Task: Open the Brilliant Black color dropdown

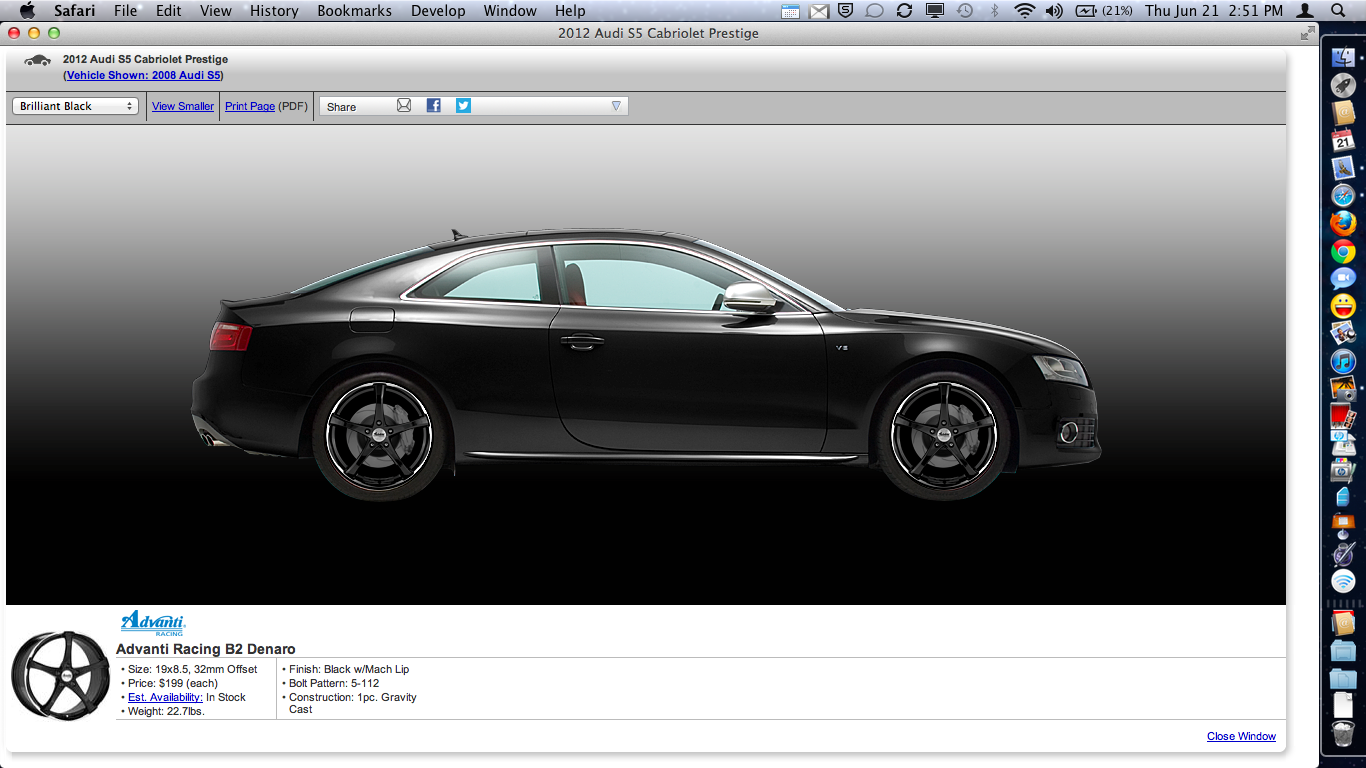Action: click(75, 106)
